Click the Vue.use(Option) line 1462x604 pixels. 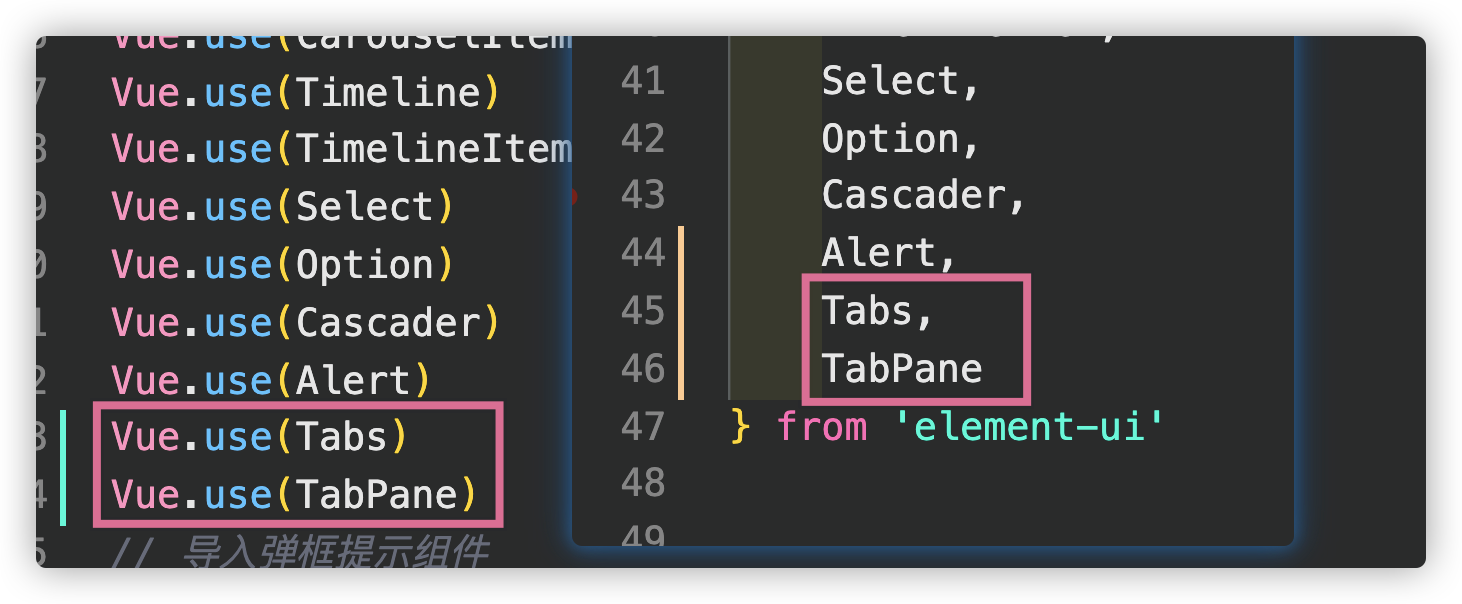coord(283,265)
